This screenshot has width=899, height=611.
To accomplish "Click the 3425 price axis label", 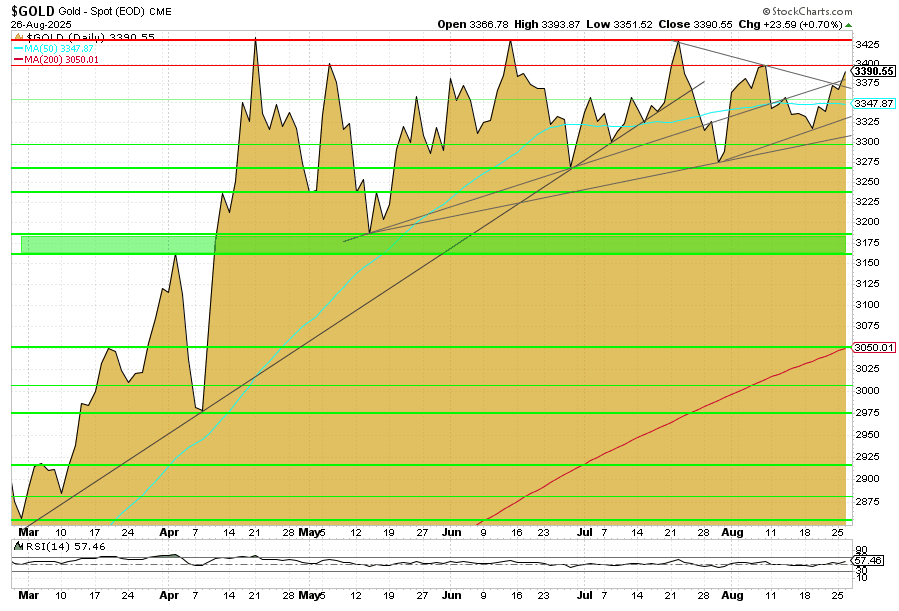I will click(867, 45).
